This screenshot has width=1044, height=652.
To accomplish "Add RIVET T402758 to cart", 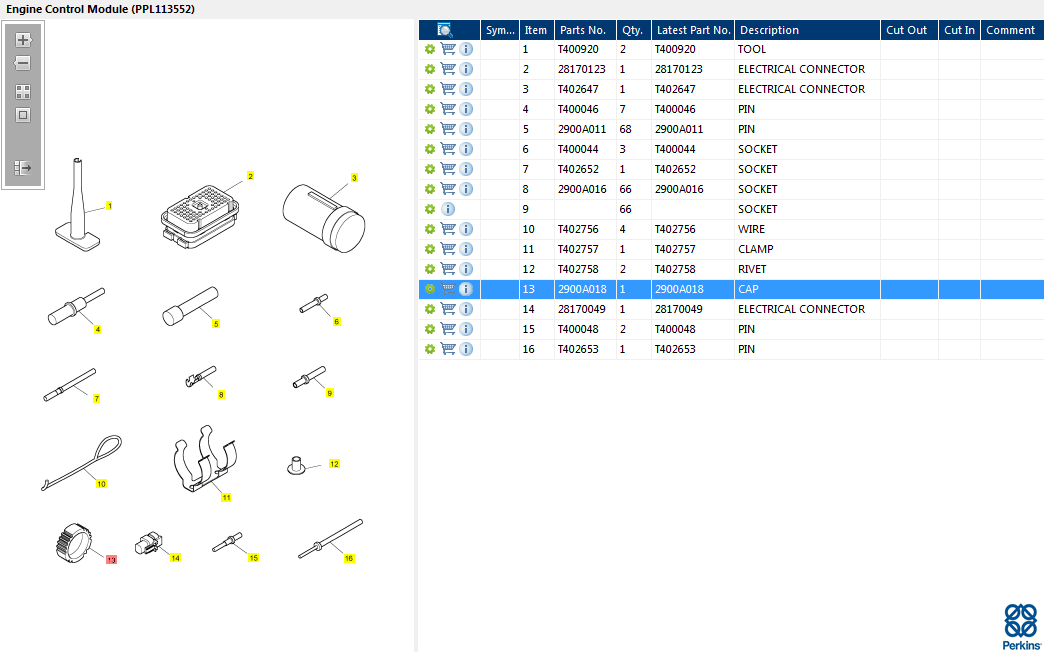I will (x=448, y=269).
